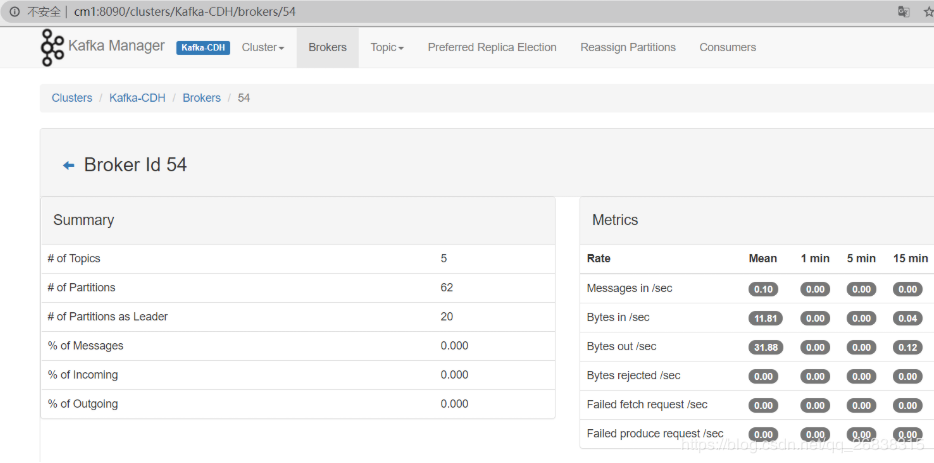Open the Consumers page
Image resolution: width=934 pixels, height=463 pixels.
727,47
